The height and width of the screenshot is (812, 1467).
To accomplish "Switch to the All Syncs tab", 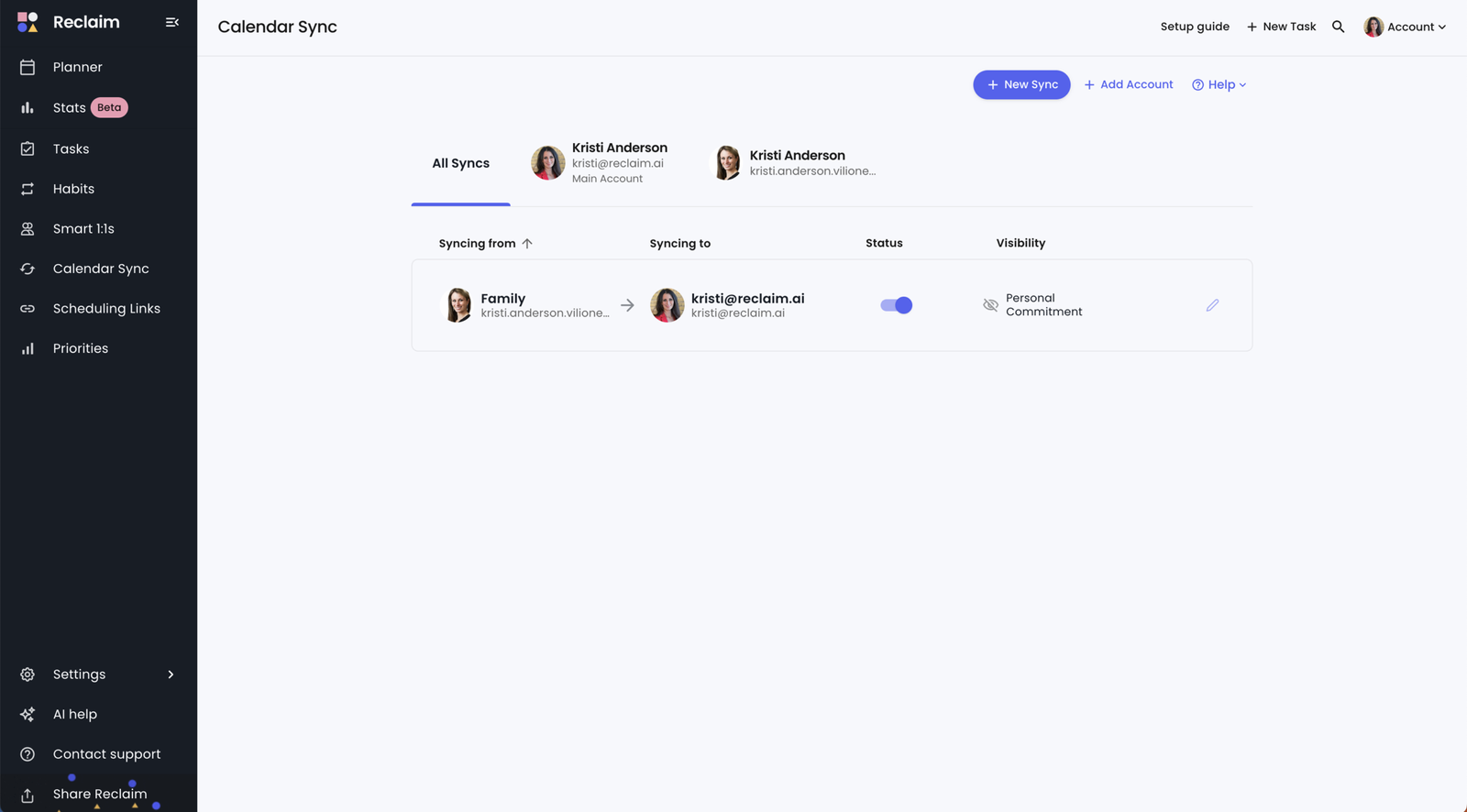I will click(460, 163).
